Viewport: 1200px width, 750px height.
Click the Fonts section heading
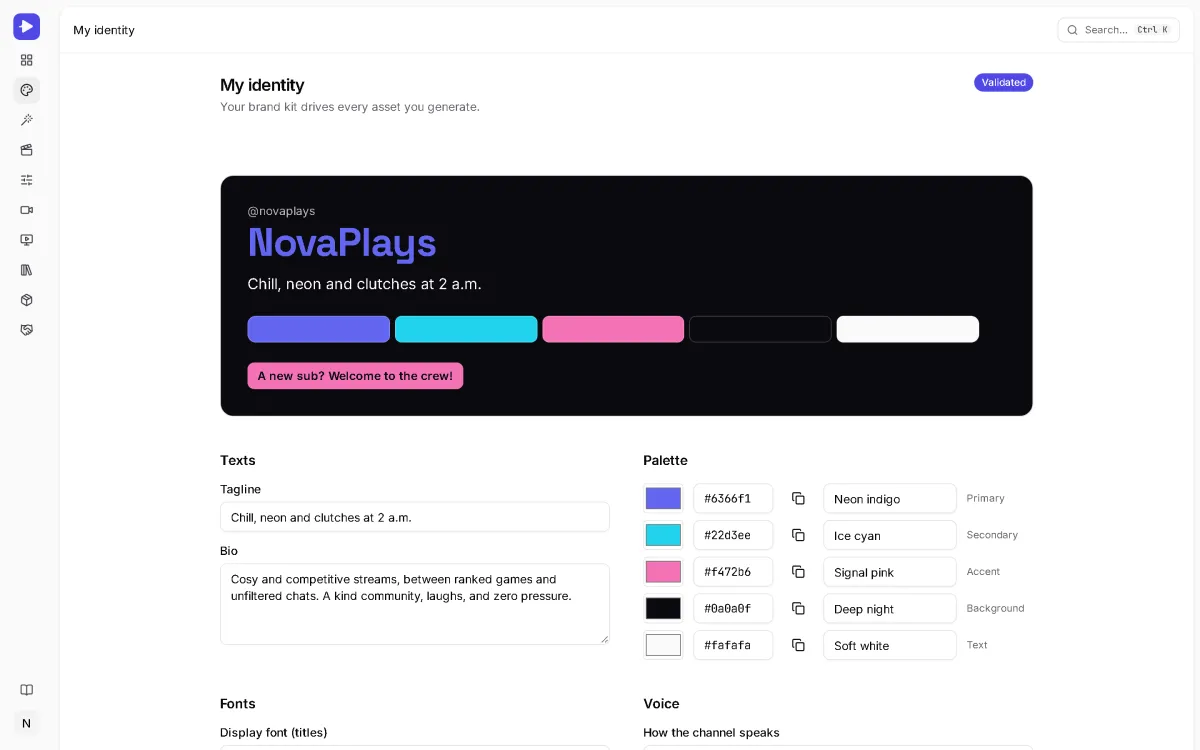coord(238,704)
